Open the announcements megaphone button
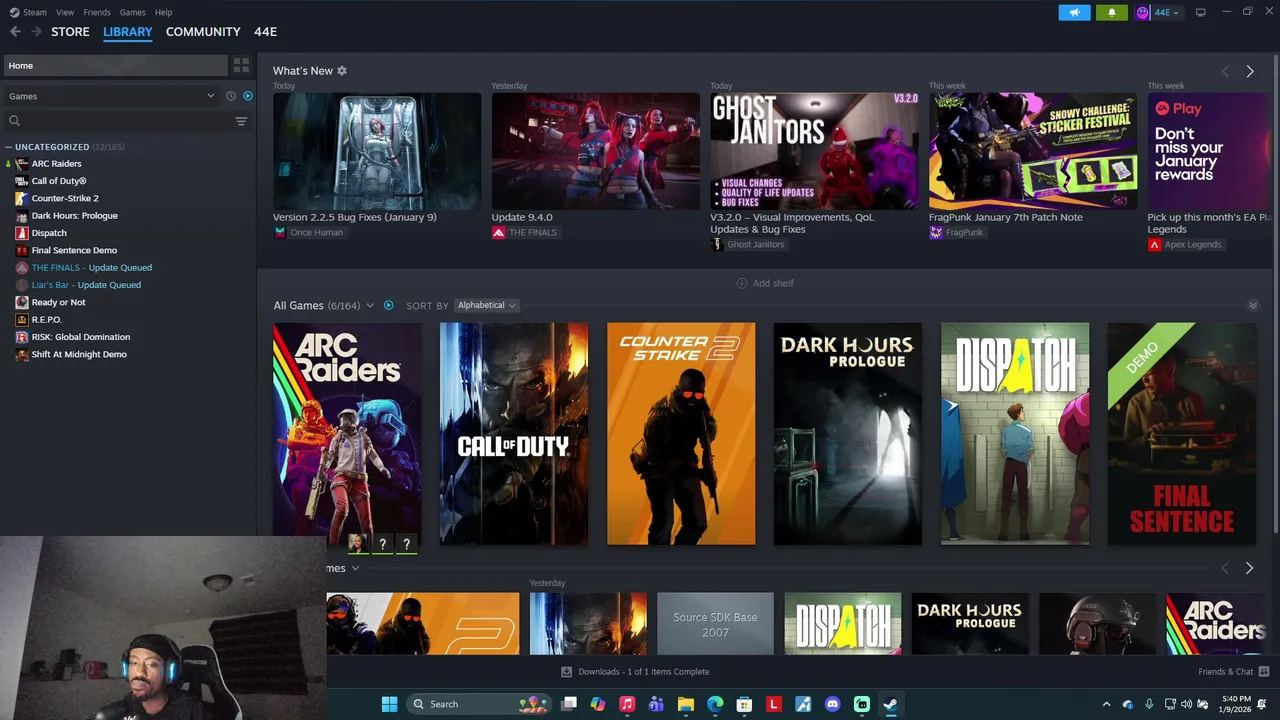 pos(1074,12)
